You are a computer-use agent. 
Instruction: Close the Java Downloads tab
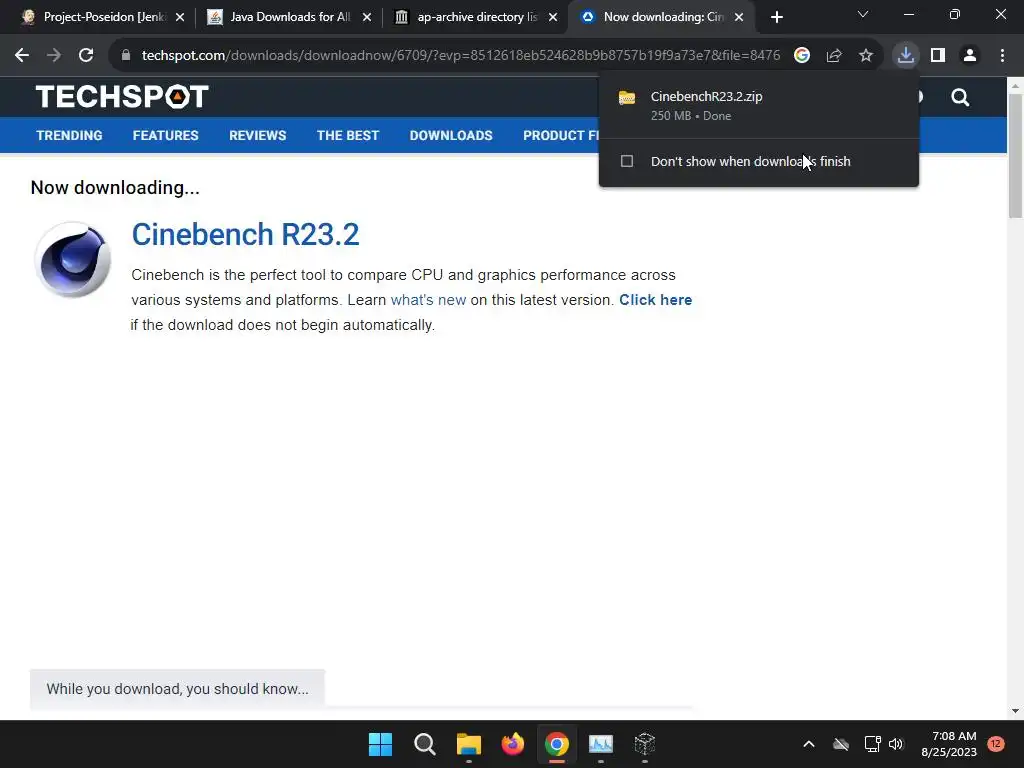point(367,17)
